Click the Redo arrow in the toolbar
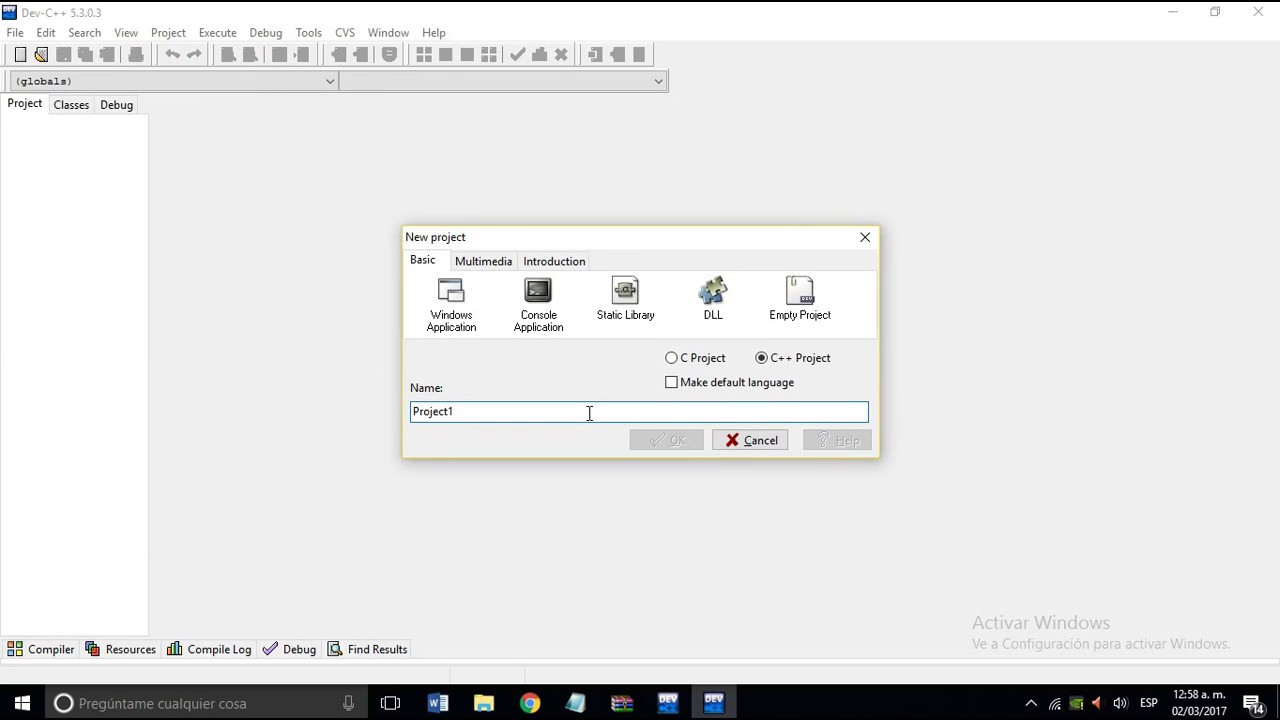1280x720 pixels. pos(194,55)
